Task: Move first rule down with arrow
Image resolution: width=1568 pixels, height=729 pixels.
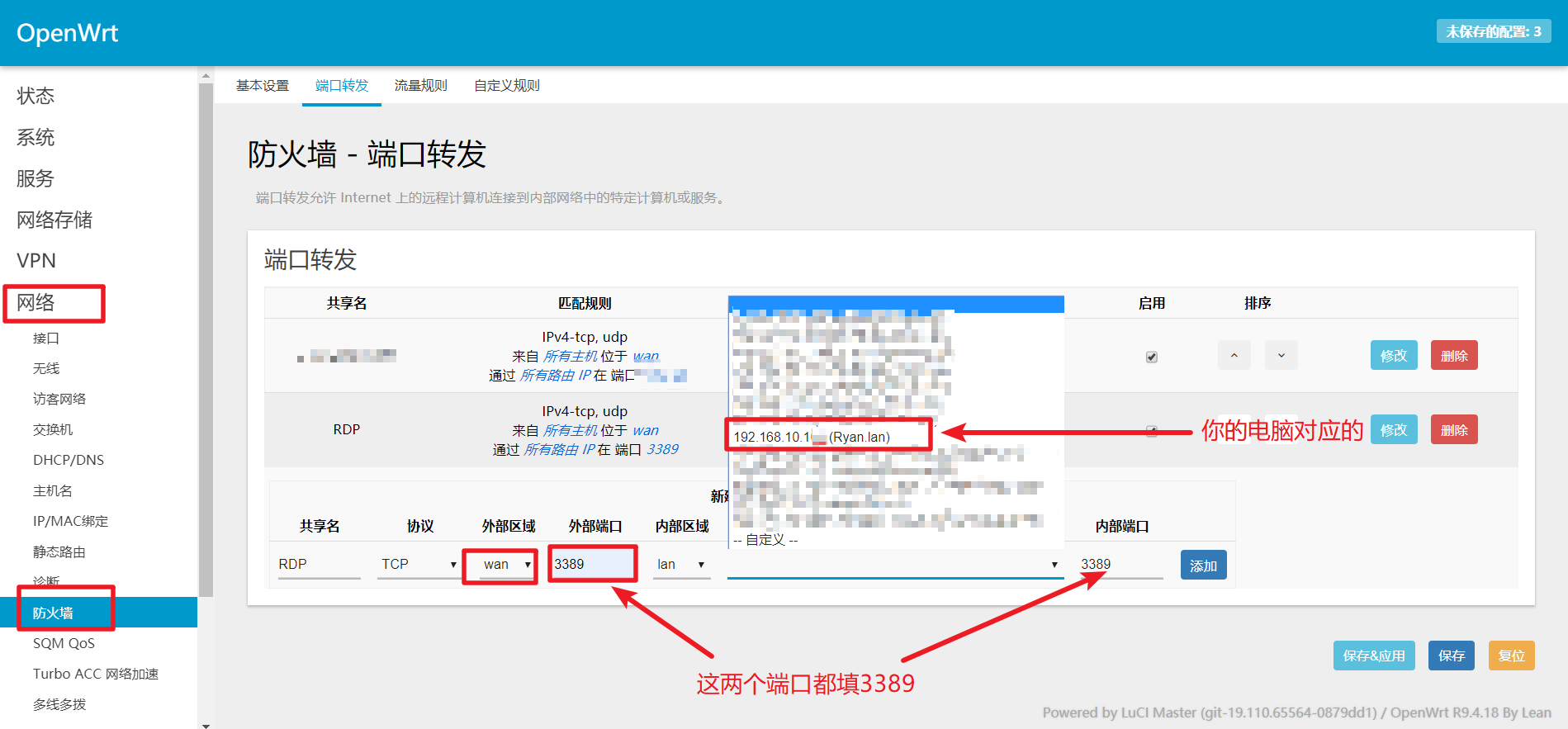Action: tap(1281, 356)
